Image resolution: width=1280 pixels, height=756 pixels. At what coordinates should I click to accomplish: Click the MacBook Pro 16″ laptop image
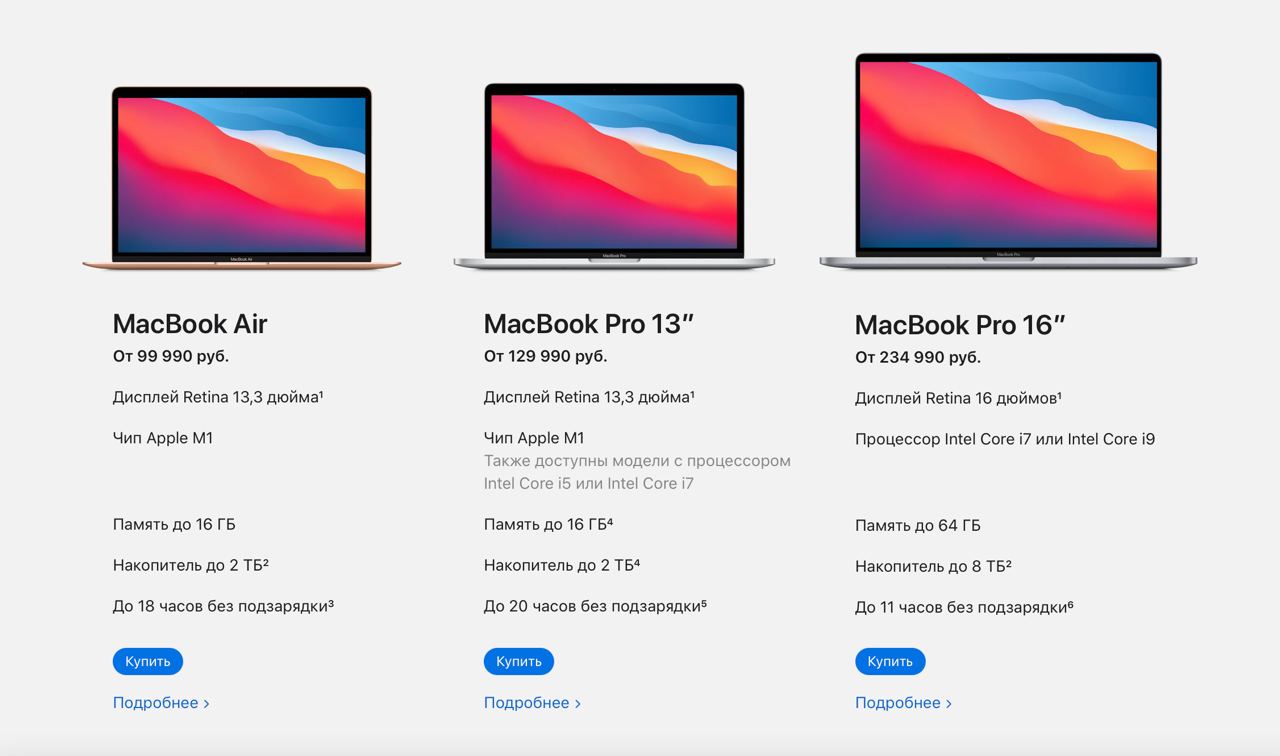[1008, 162]
